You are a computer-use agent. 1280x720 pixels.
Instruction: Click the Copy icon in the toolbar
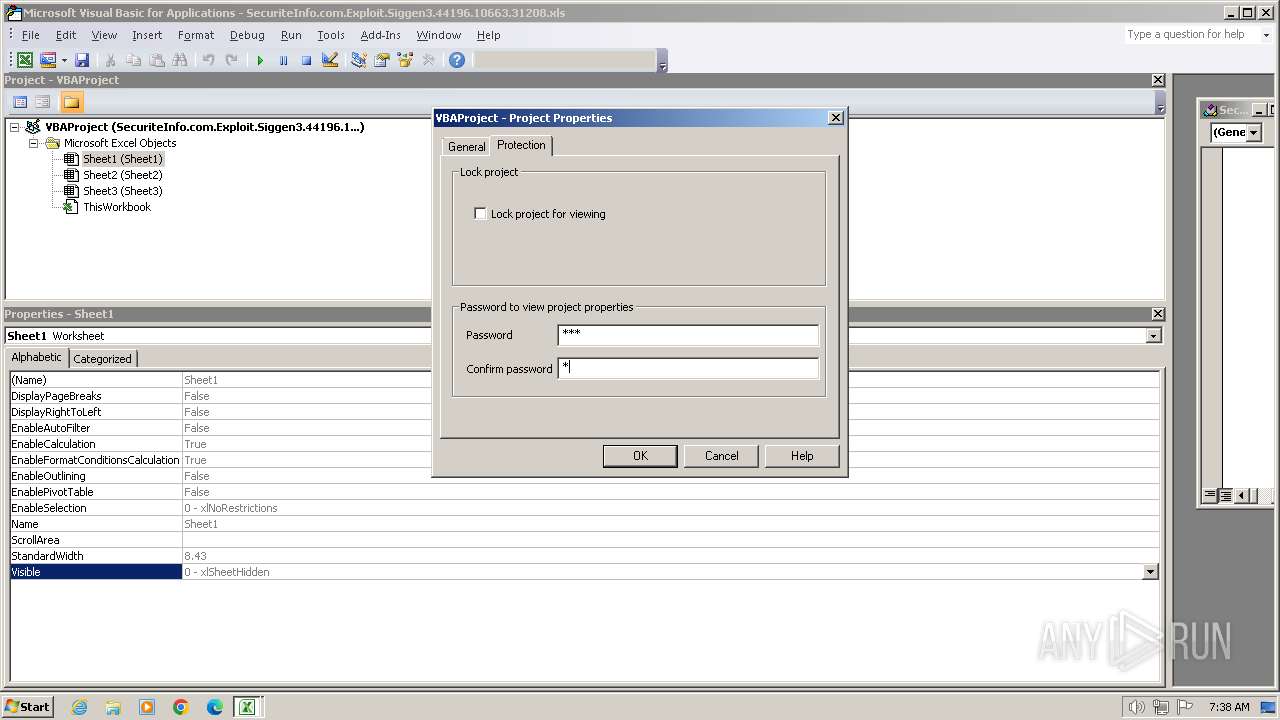tap(133, 60)
